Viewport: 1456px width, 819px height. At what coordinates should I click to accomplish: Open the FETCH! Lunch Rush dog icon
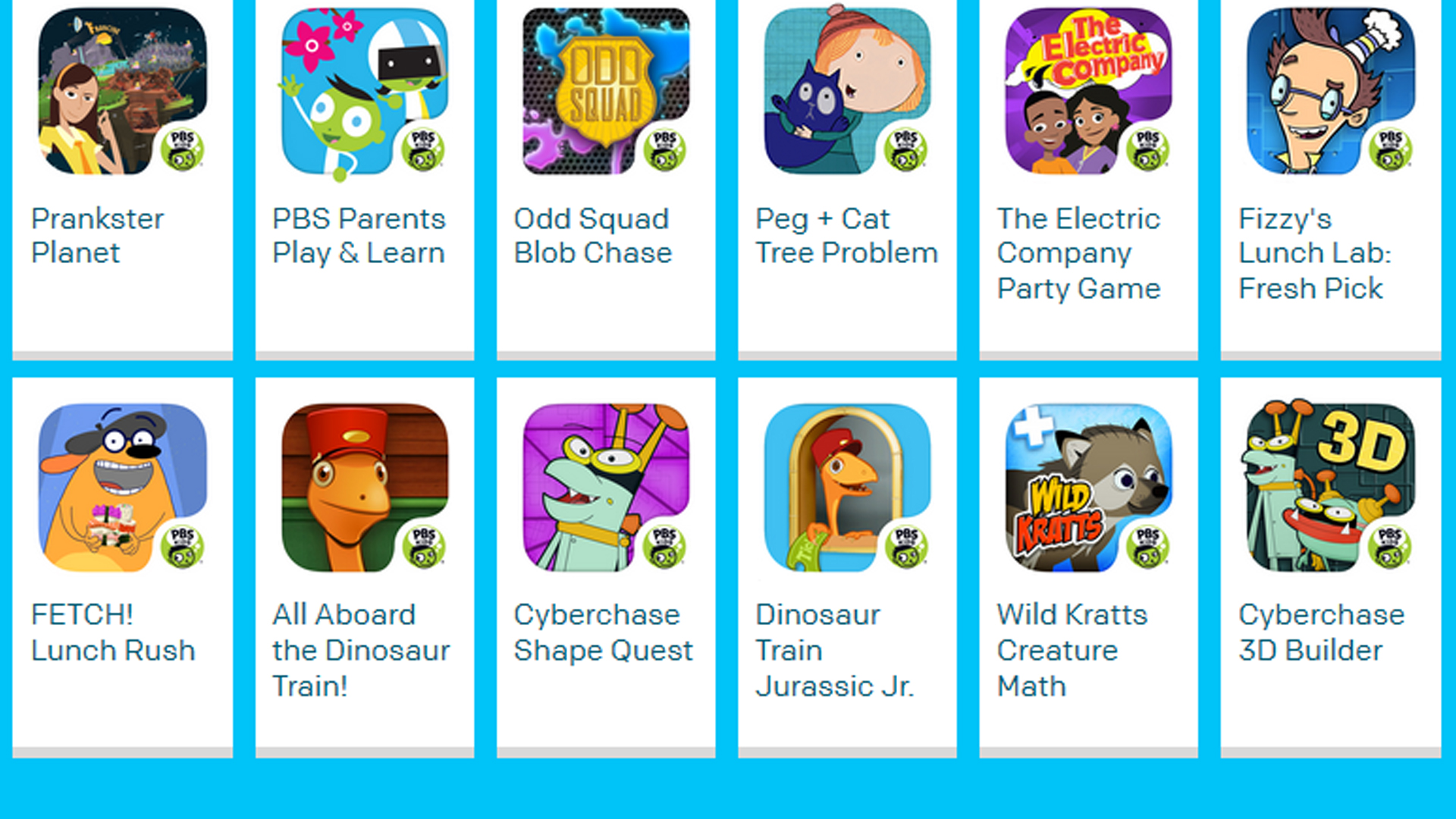point(122,487)
